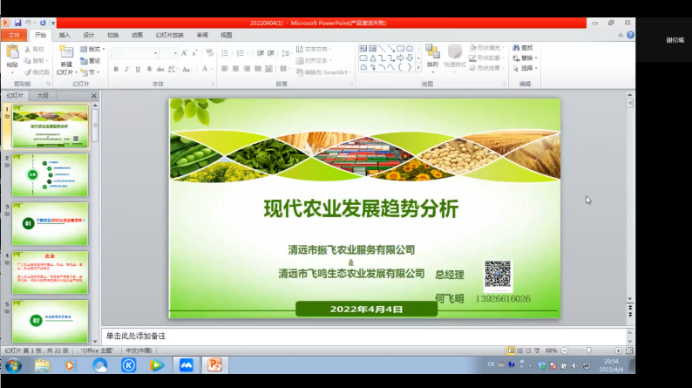Click notes area to add notes

point(364,336)
